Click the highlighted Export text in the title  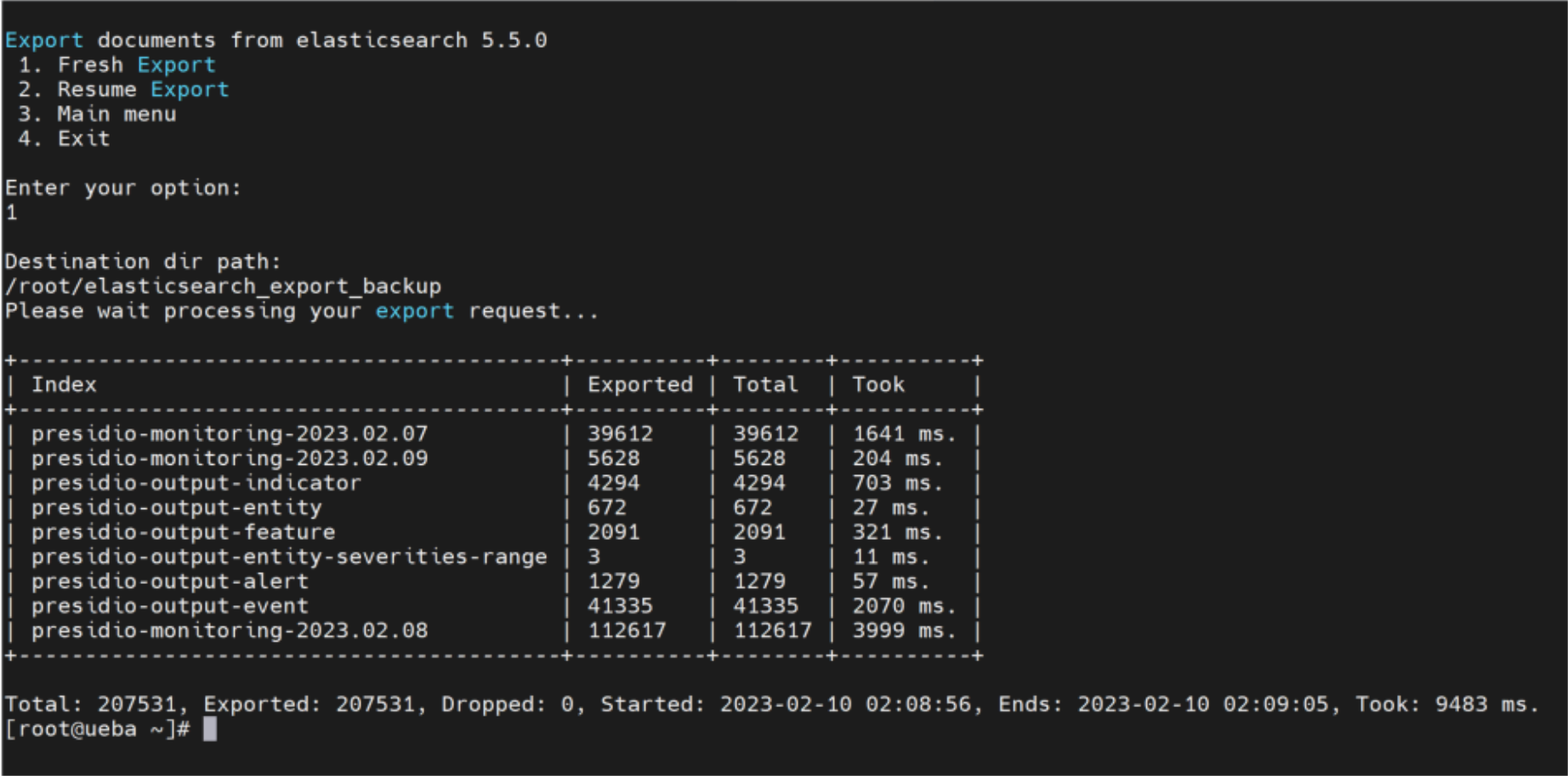(43, 40)
